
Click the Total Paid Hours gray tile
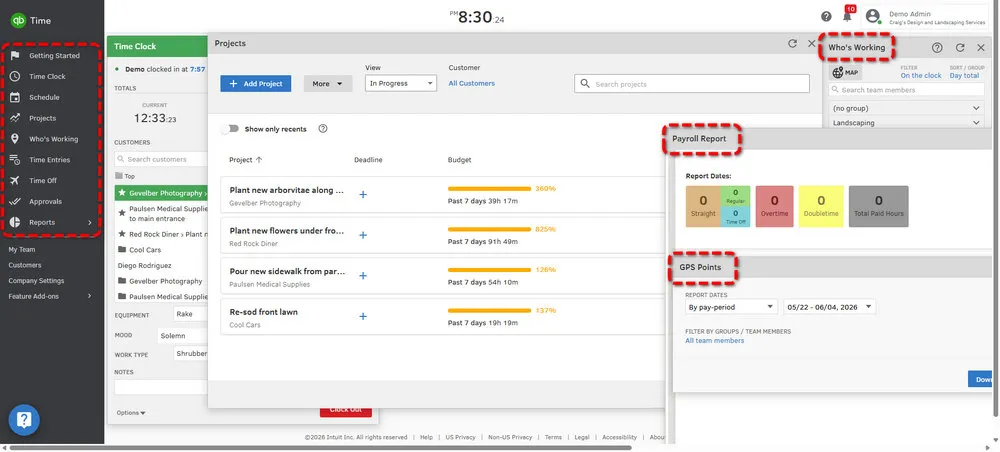pos(879,207)
